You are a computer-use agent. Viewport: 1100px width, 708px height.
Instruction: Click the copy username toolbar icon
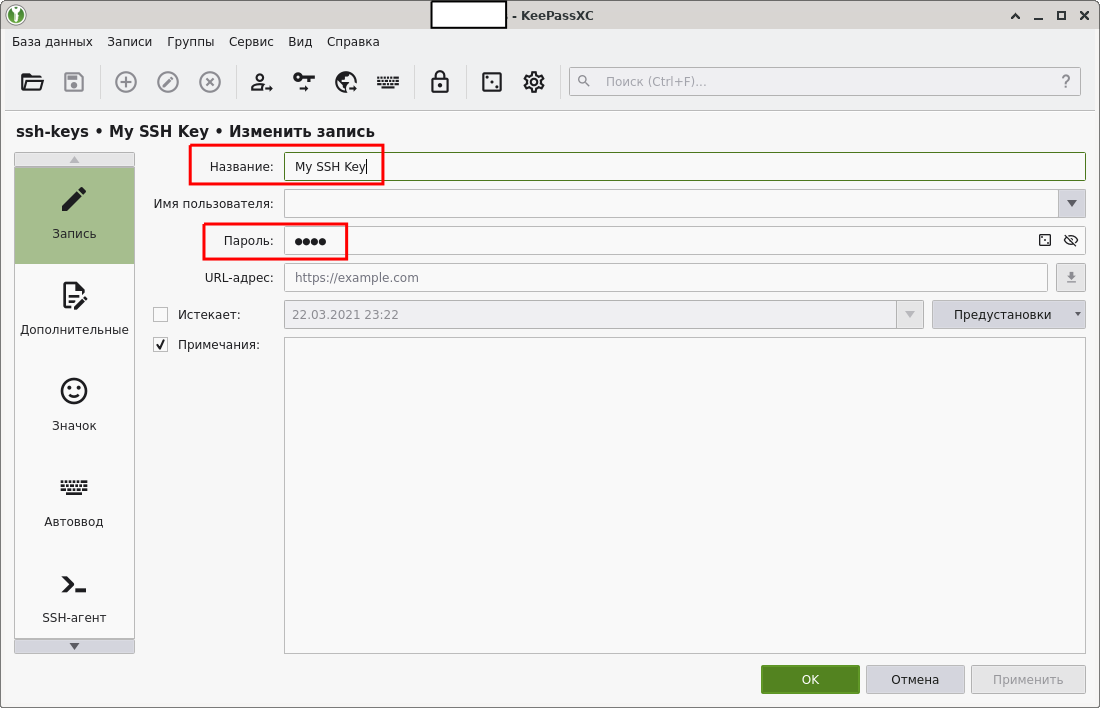[261, 82]
